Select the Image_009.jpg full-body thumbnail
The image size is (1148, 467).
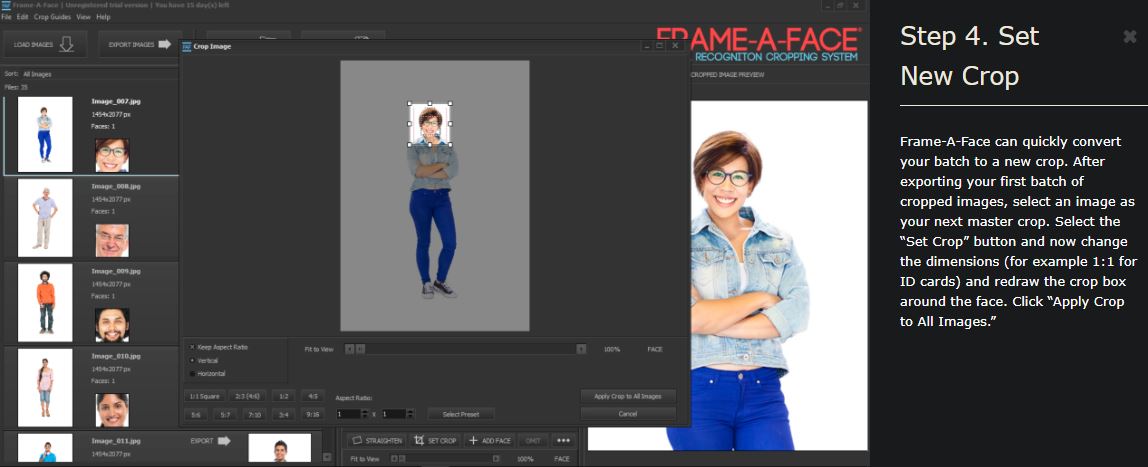pyautogui.click(x=45, y=302)
